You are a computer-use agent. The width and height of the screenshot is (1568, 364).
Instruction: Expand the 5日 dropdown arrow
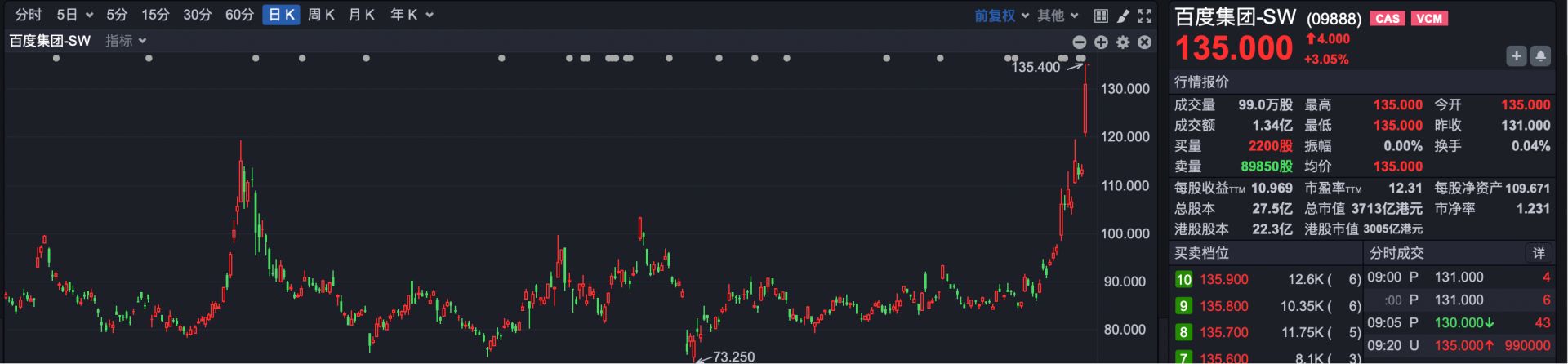[89, 16]
